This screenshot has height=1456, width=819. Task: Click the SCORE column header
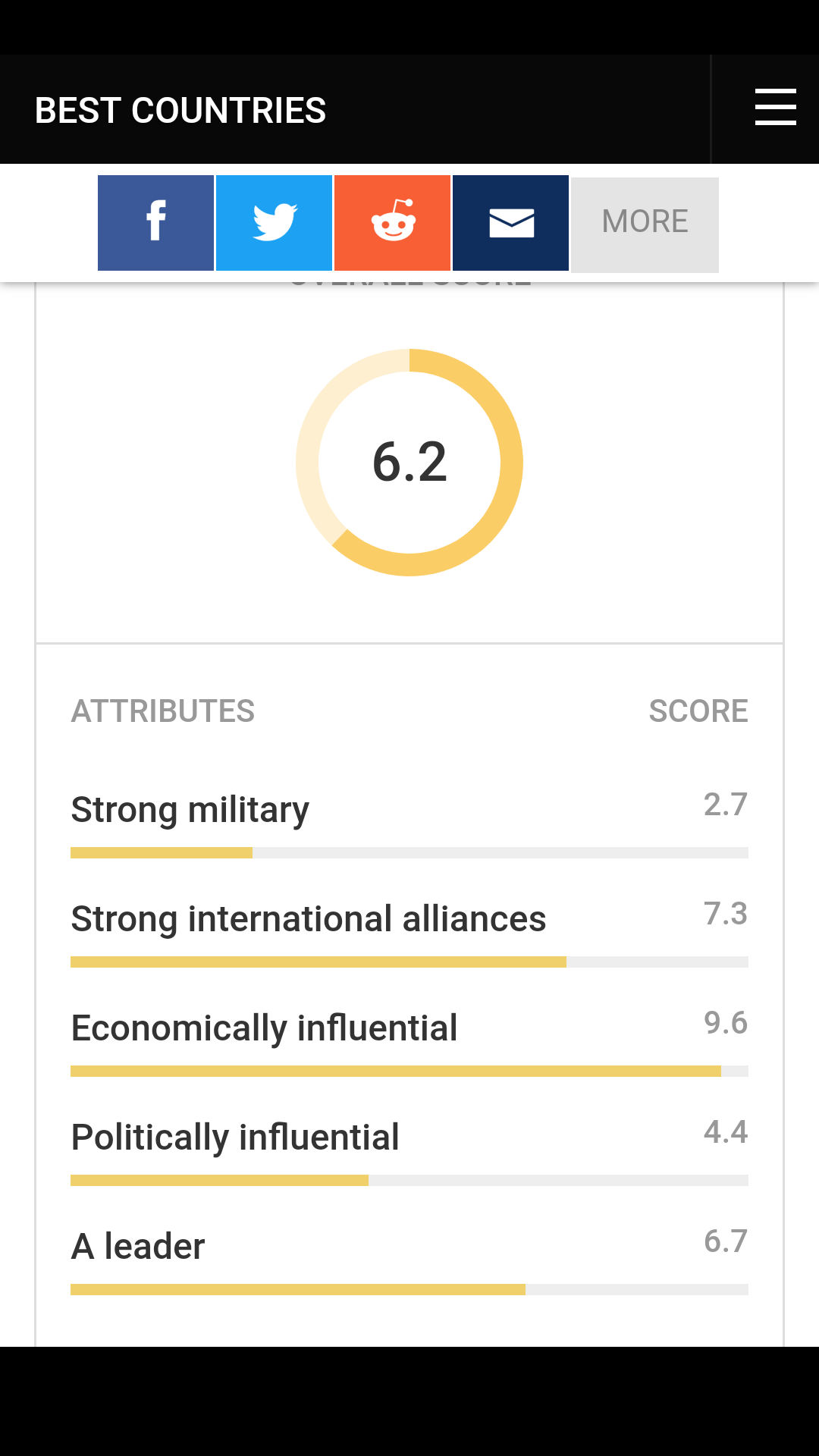[x=698, y=711]
